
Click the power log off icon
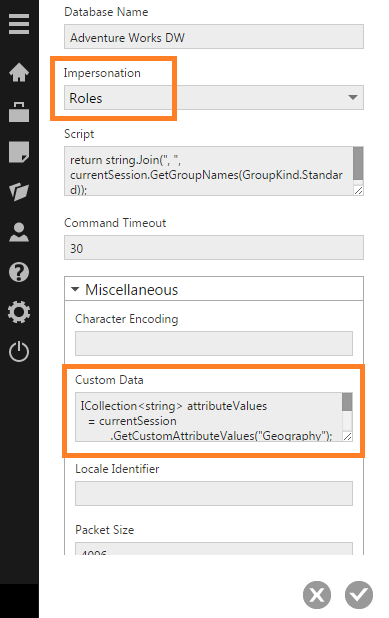tap(19, 352)
